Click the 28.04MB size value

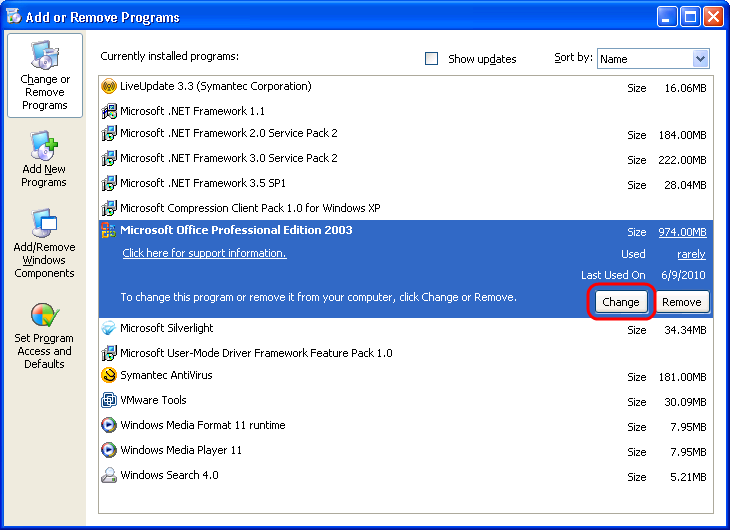pos(685,185)
